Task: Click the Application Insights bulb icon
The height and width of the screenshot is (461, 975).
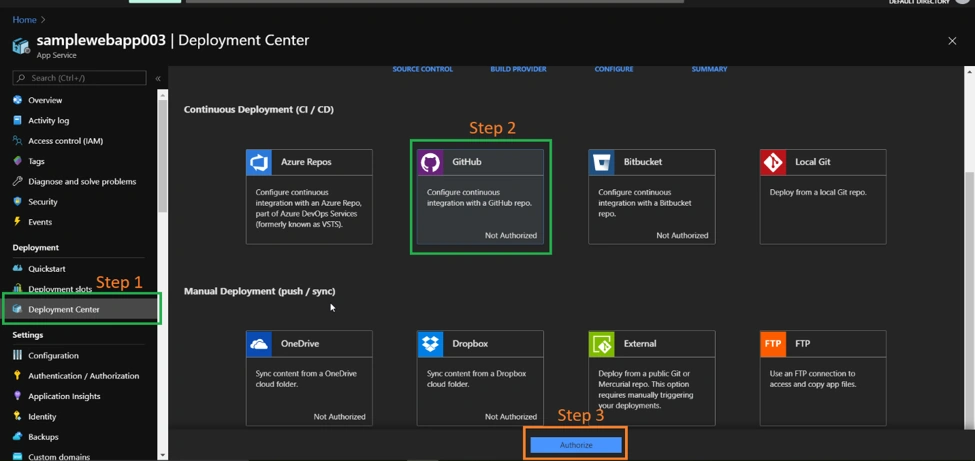Action: 17,396
